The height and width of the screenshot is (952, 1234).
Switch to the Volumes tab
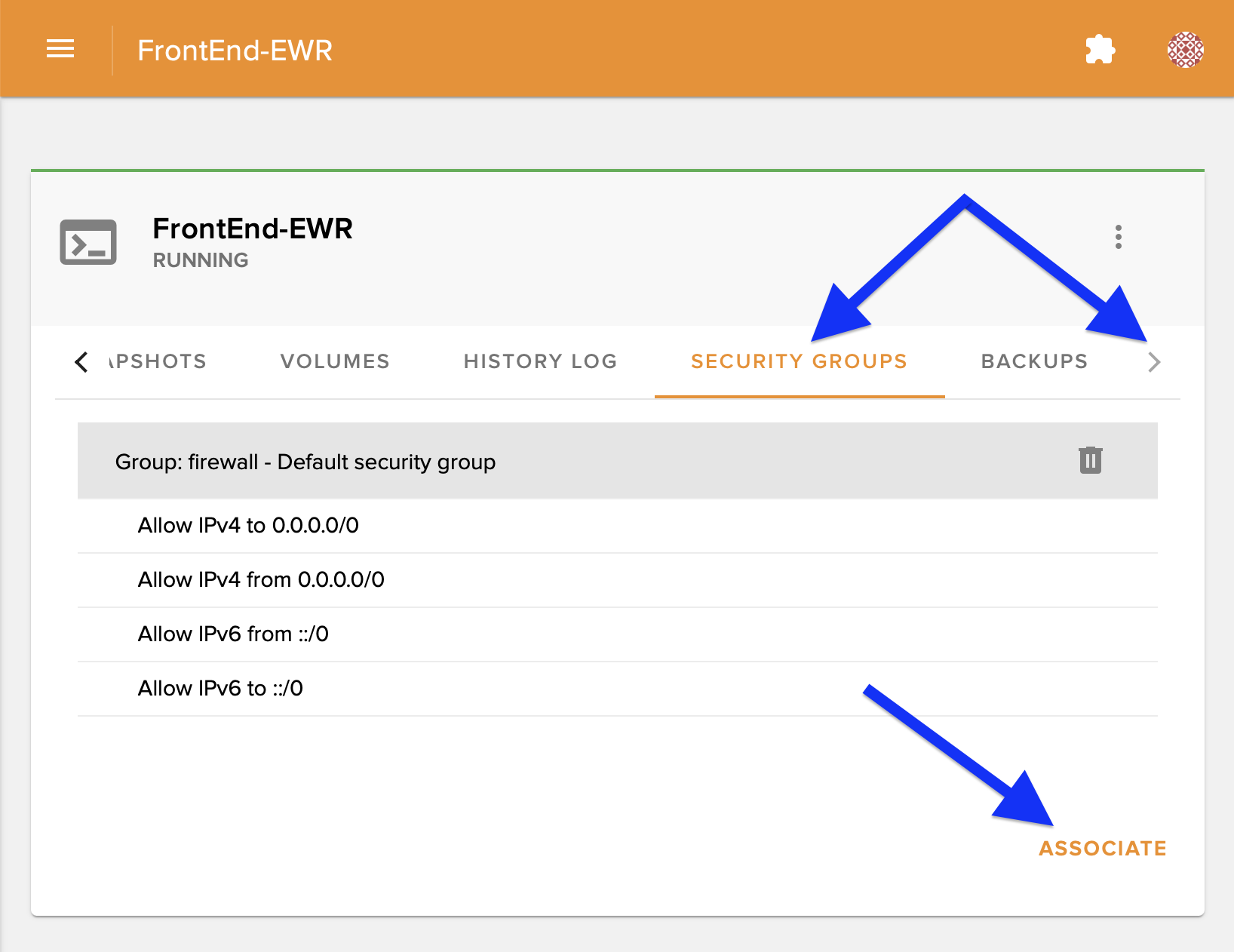(x=335, y=361)
